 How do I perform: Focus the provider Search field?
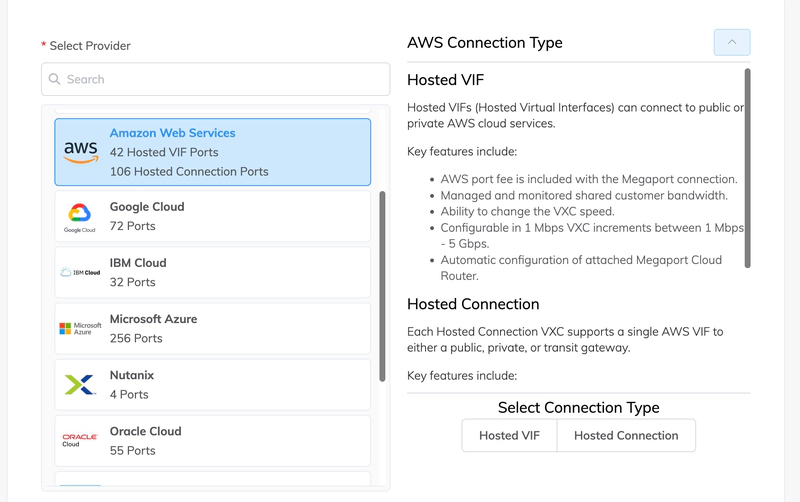(215, 79)
